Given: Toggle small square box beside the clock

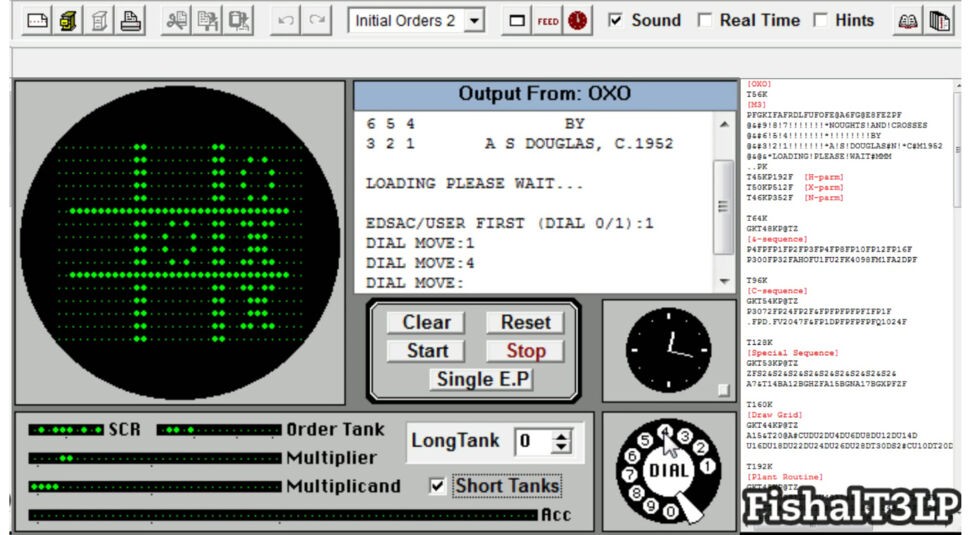Looking at the screenshot, I should coord(723,390).
